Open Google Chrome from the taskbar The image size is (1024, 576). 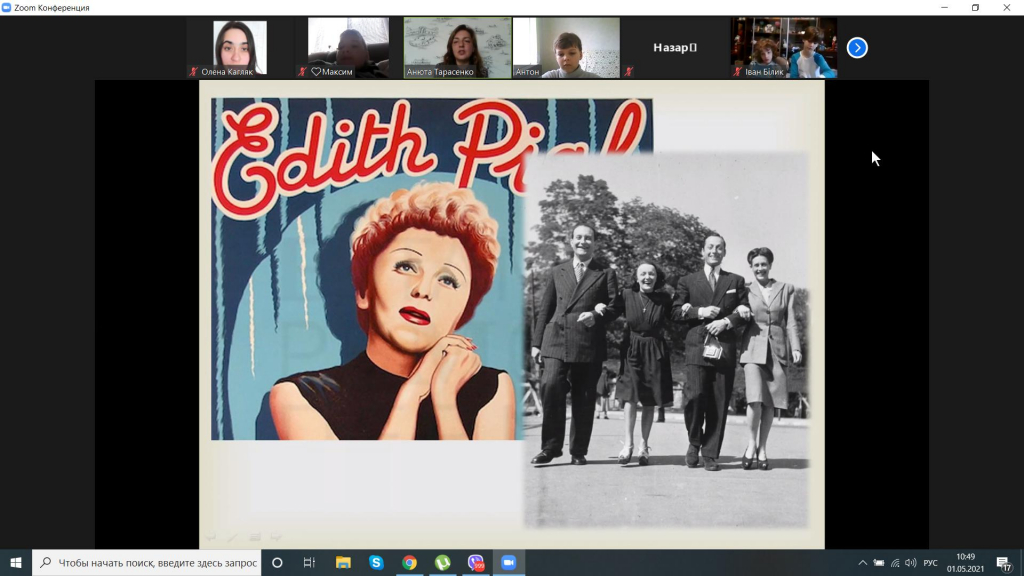409,562
